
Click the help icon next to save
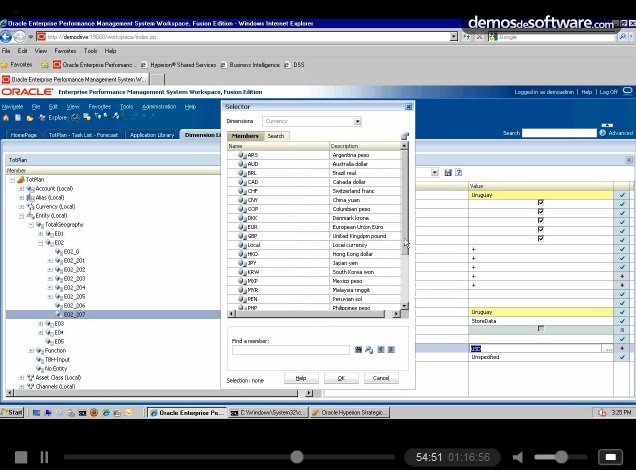point(459,173)
